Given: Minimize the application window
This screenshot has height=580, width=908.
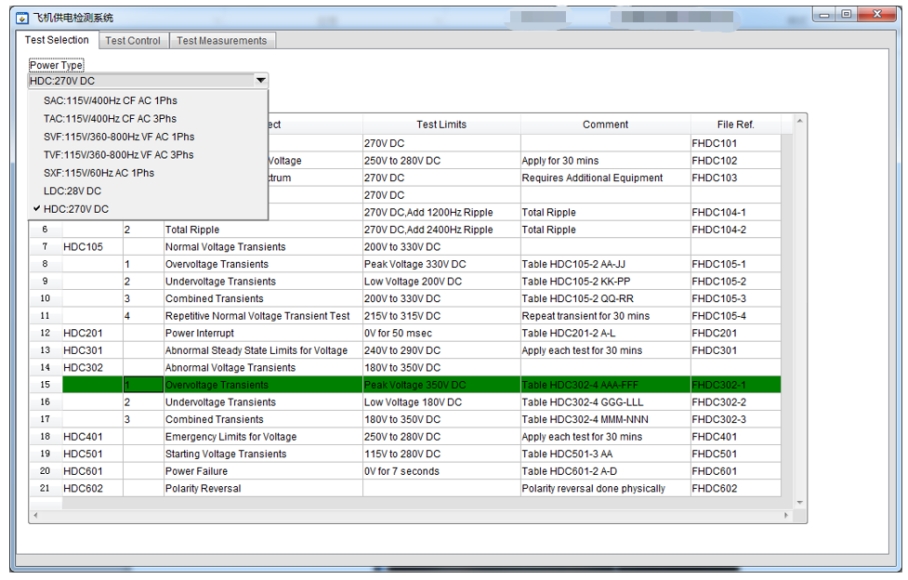Looking at the screenshot, I should click(x=825, y=14).
